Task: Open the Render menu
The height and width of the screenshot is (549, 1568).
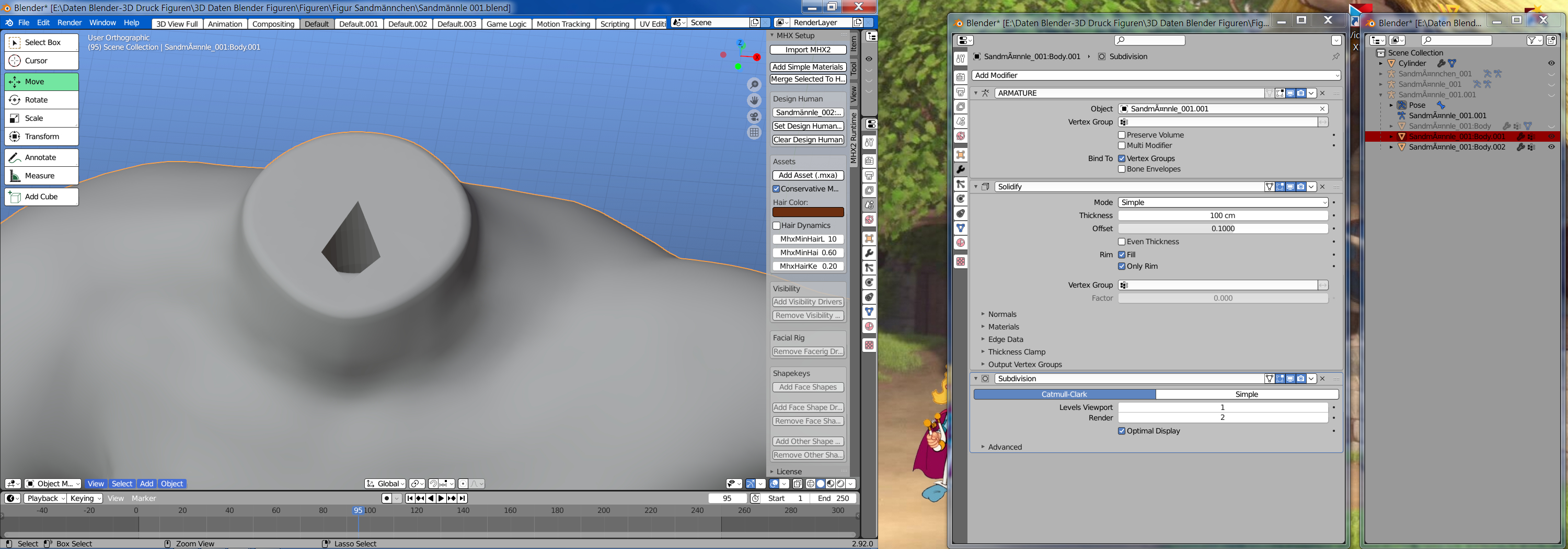Action: pos(70,22)
